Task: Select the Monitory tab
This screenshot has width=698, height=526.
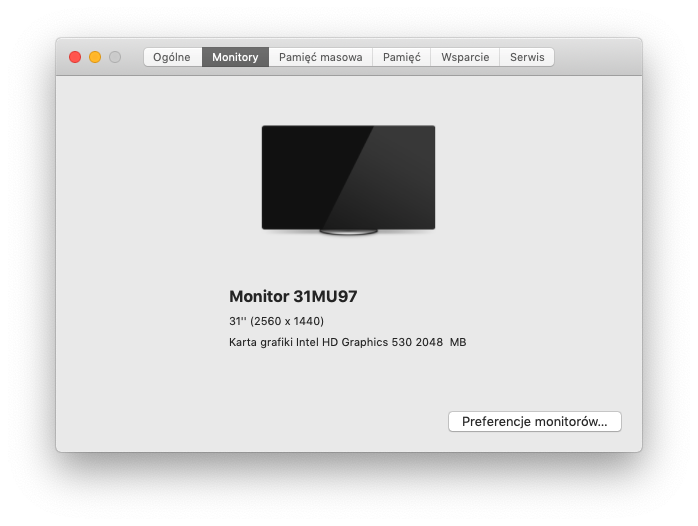Action: (x=235, y=57)
